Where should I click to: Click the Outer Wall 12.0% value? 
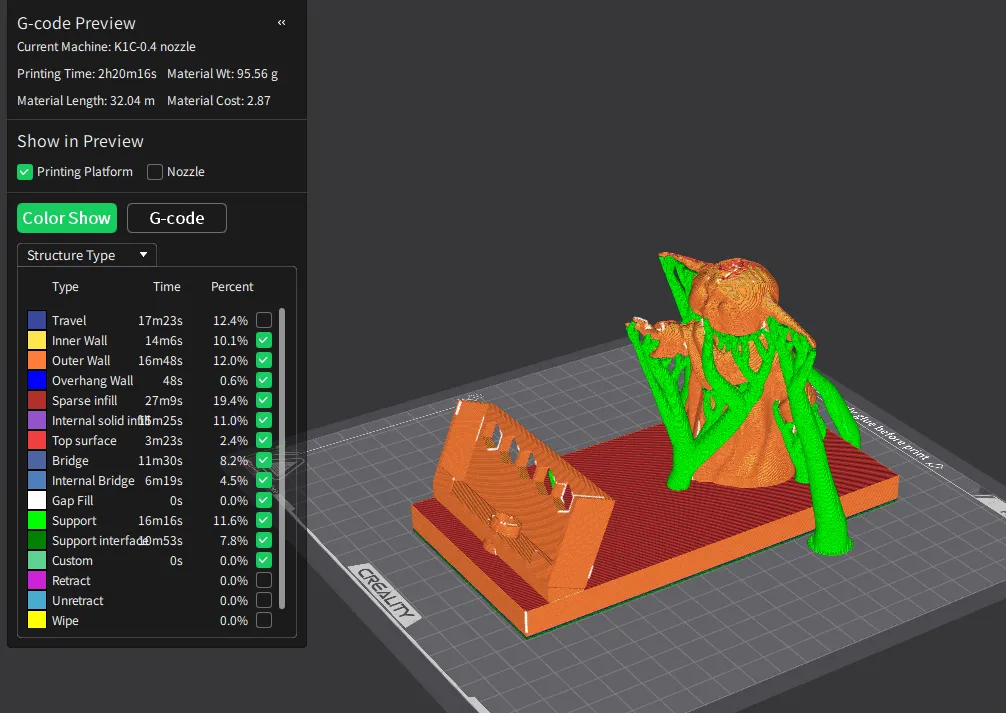click(x=230, y=360)
